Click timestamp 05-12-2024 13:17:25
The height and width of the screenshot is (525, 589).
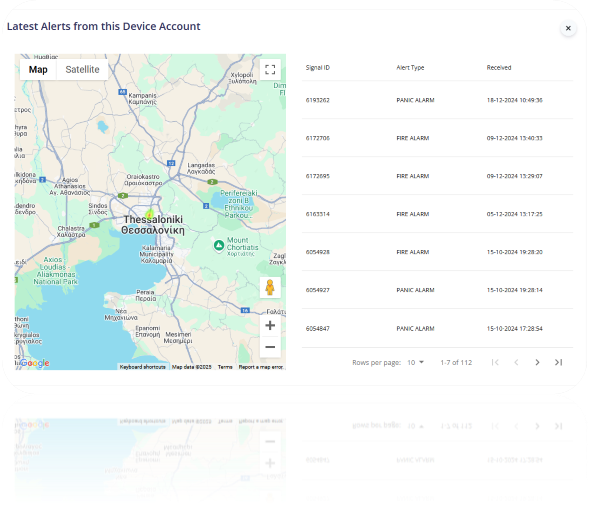pyautogui.click(x=515, y=214)
